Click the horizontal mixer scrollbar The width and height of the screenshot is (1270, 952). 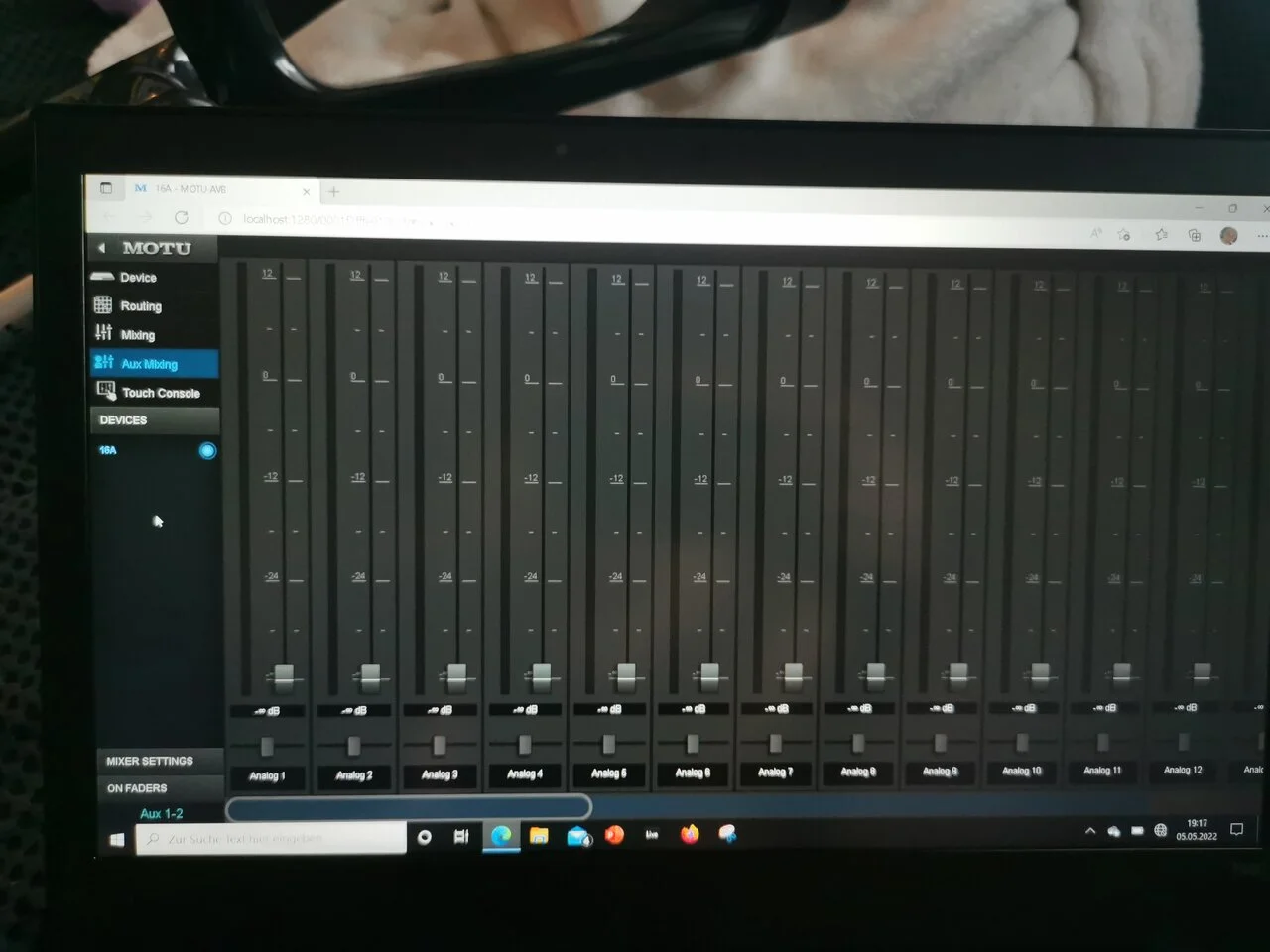click(409, 808)
